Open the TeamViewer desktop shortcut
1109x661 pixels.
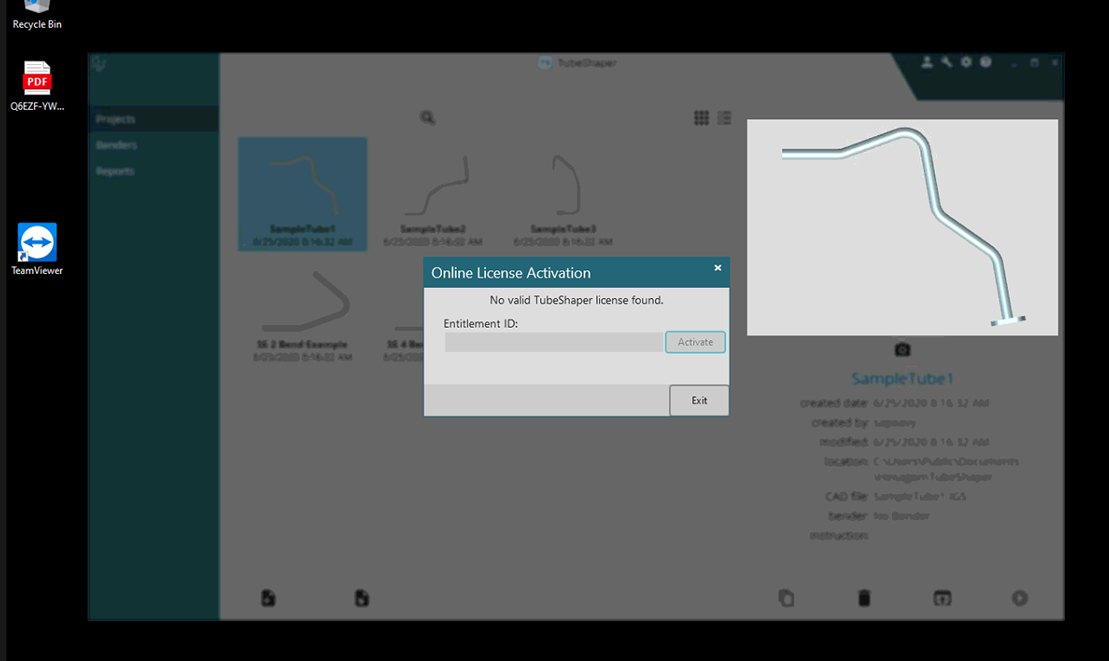pos(37,248)
